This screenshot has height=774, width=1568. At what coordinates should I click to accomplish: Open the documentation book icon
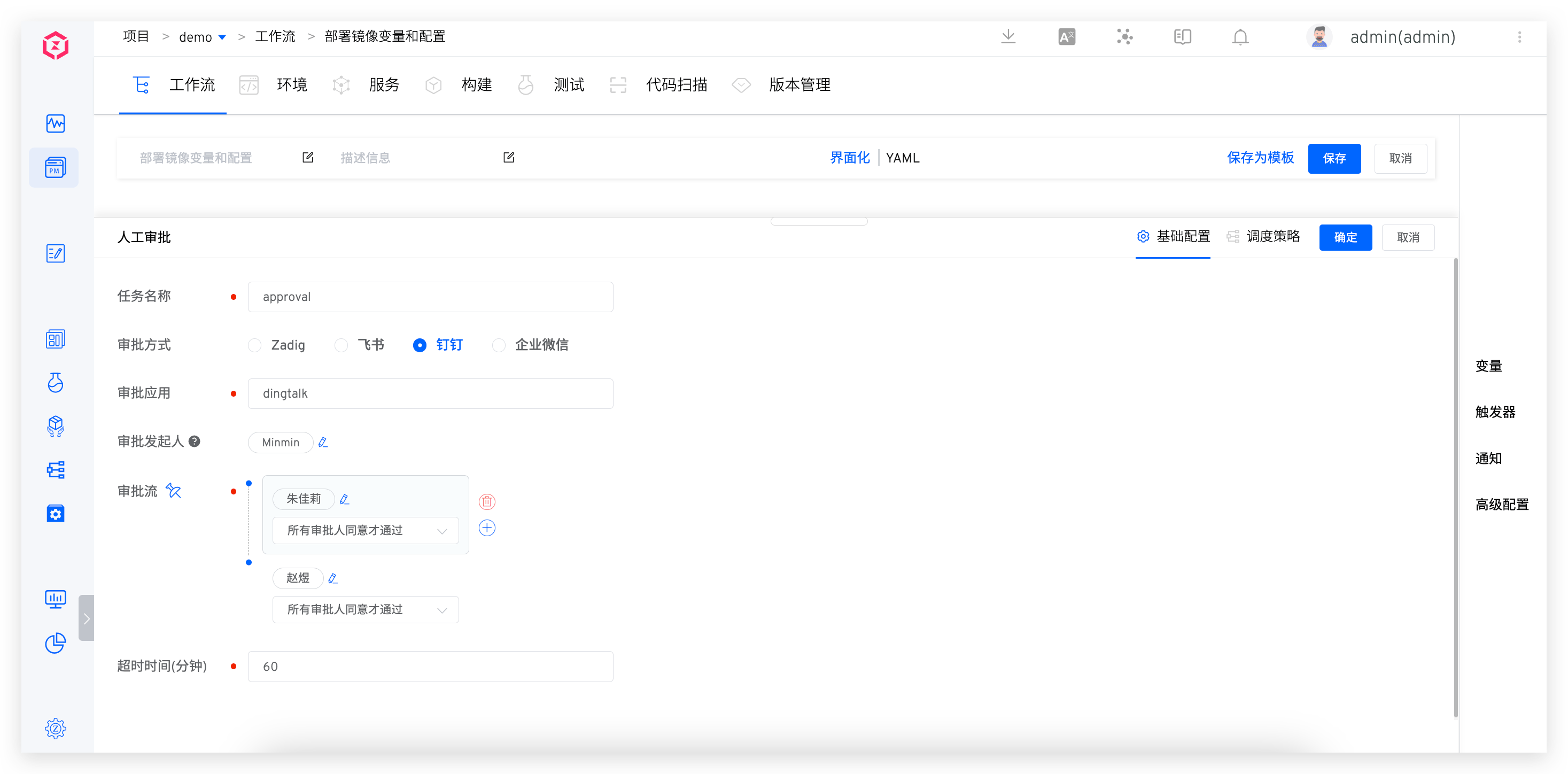click(x=1183, y=37)
